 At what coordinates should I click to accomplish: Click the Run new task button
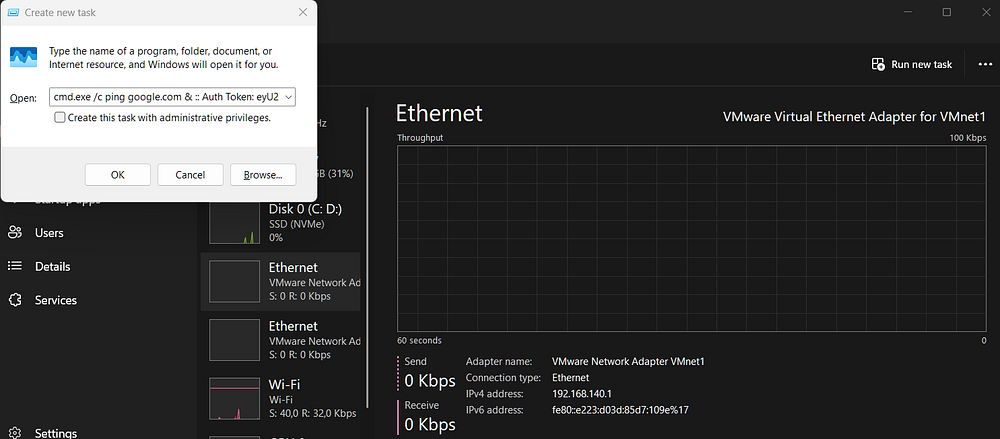[911, 64]
